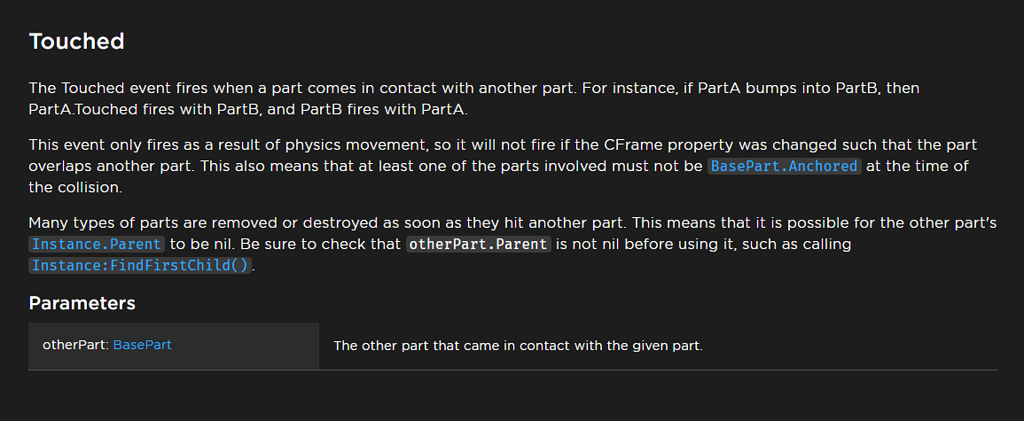Click the otherPart parameter name
Viewport: 1024px width, 421px height.
tap(74, 345)
